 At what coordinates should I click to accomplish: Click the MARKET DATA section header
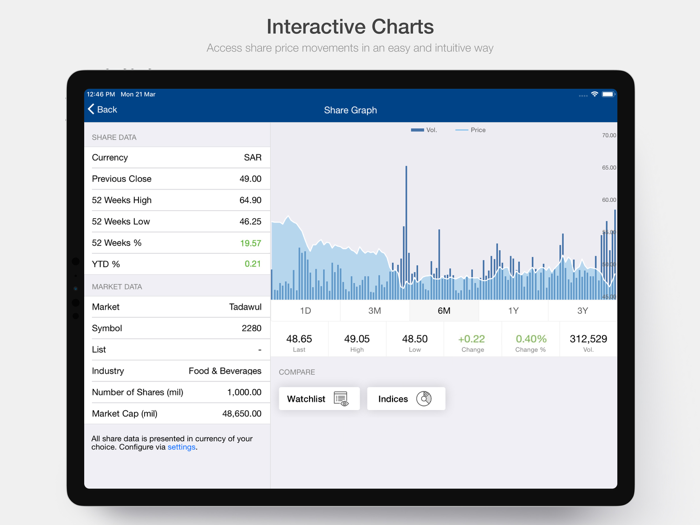tap(117, 287)
